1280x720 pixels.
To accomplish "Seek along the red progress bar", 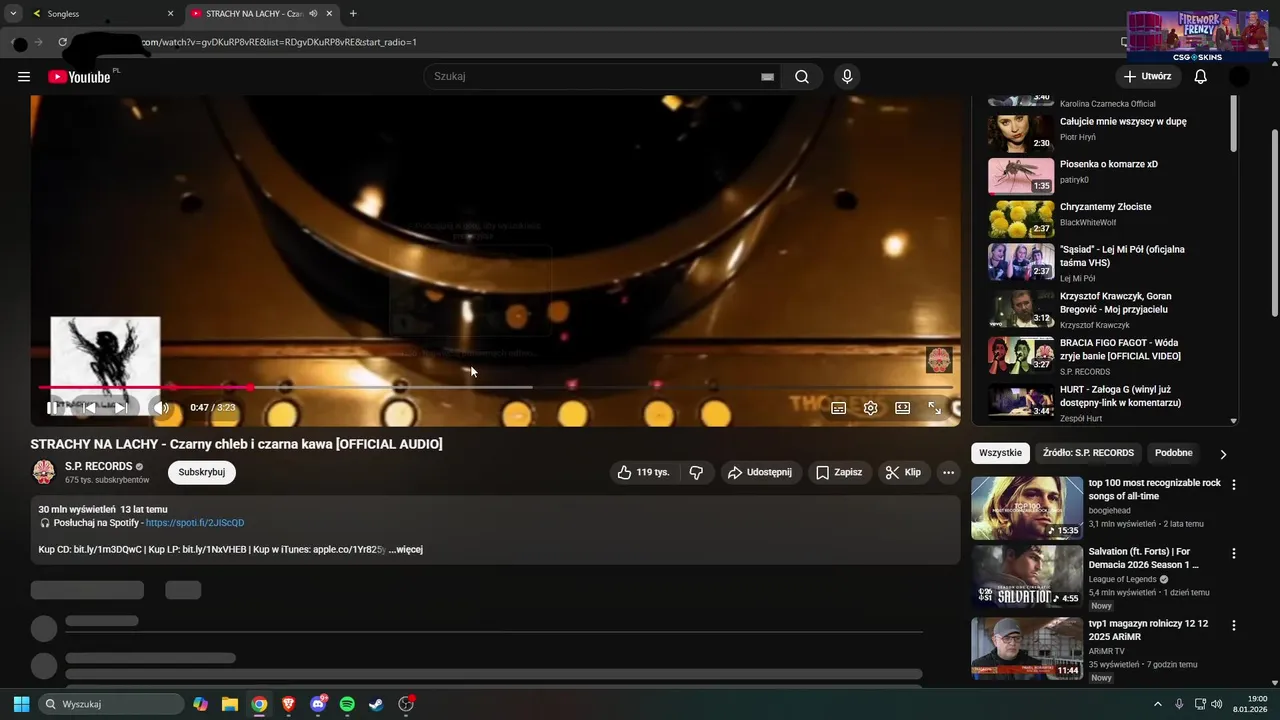I will (x=495, y=387).
